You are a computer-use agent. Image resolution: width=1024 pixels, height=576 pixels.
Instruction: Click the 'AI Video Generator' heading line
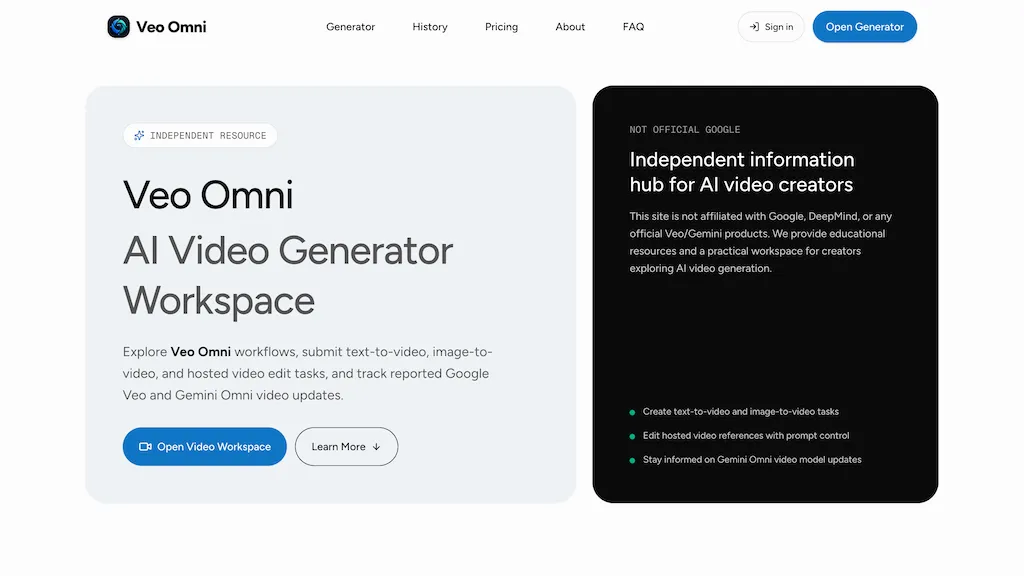pyautogui.click(x=288, y=251)
